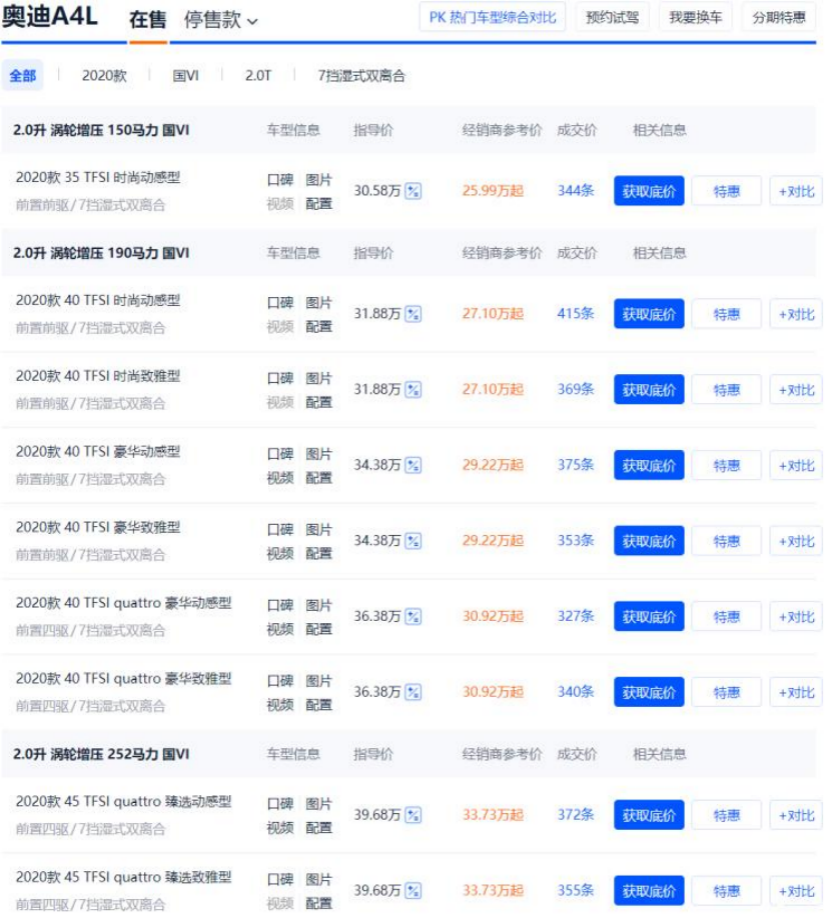
Task: Open 2020款 40 TFSI quattro 豪华致雅型 link
Action: (125, 681)
